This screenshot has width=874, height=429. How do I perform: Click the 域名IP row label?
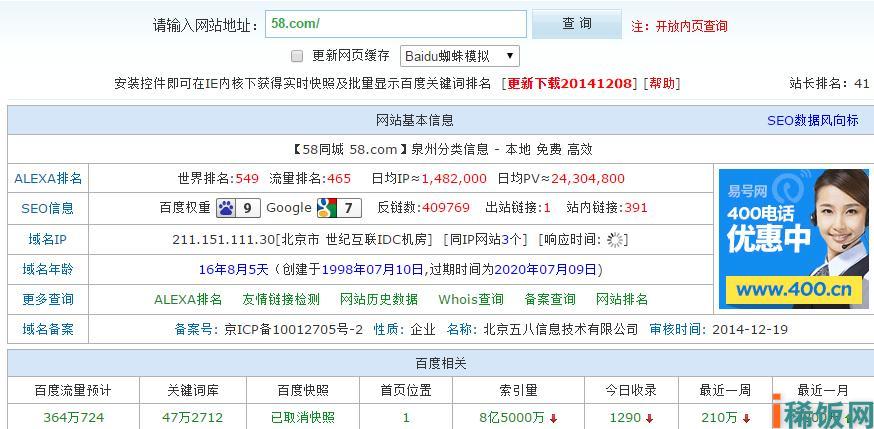coord(48,240)
